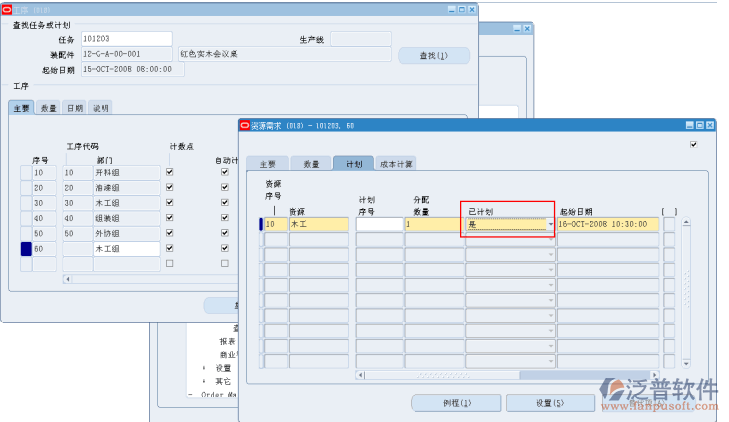This screenshot has width=729, height=422.
Task: Toggle checkbox at top-right of 资源需求 window
Action: click(x=693, y=145)
